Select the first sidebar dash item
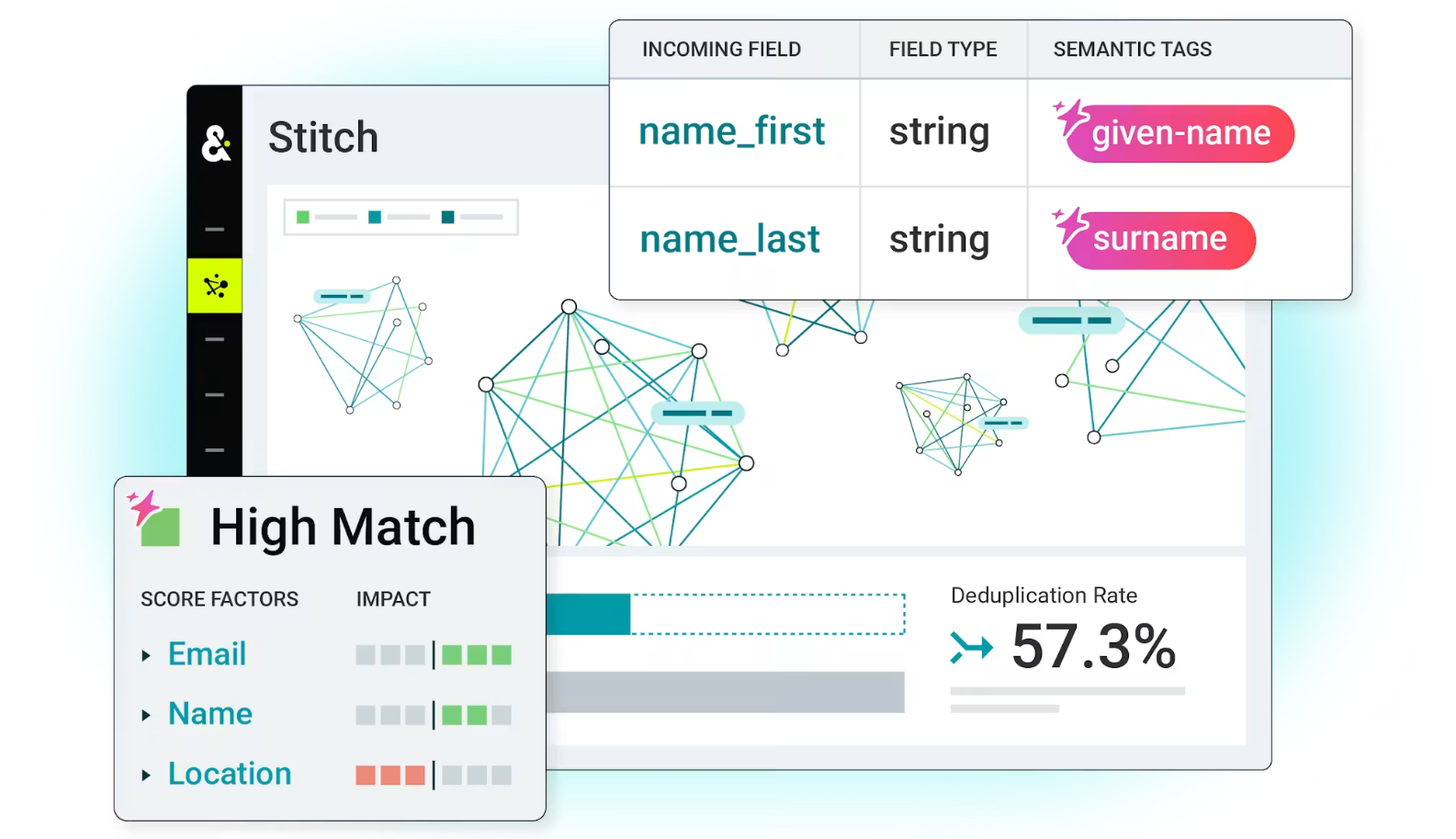The width and height of the screenshot is (1456, 839). 215,229
